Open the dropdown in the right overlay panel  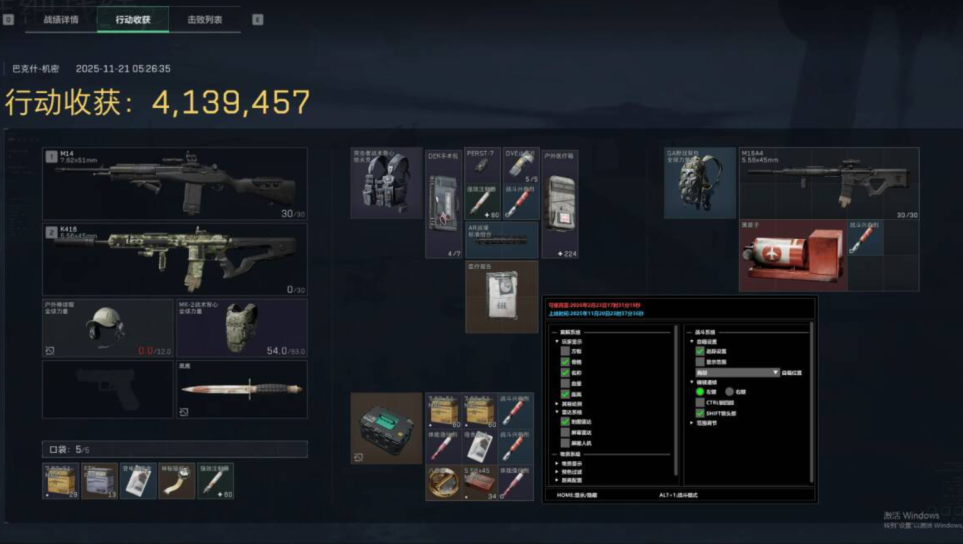[x=737, y=372]
